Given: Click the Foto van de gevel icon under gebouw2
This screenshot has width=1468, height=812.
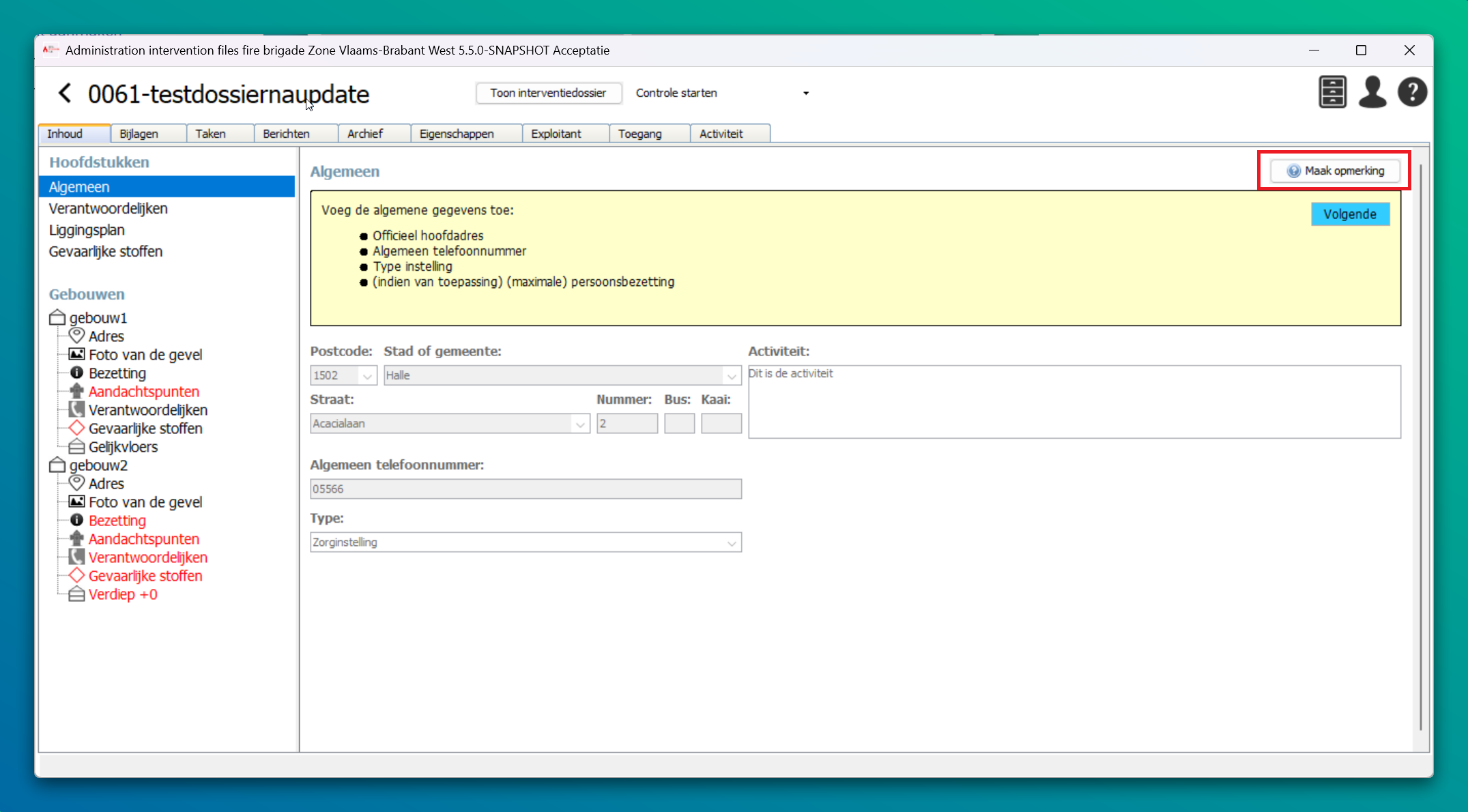Looking at the screenshot, I should 76,502.
